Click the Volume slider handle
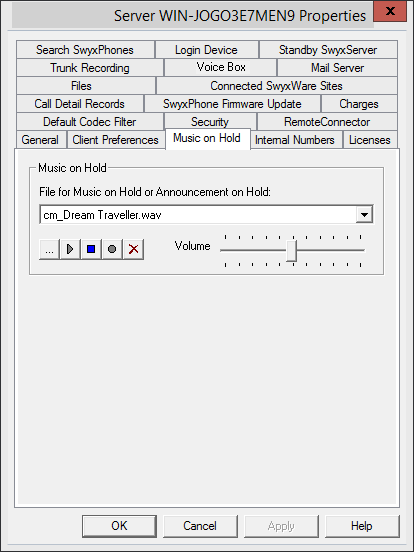Viewport: 414px width, 552px height. click(x=291, y=251)
